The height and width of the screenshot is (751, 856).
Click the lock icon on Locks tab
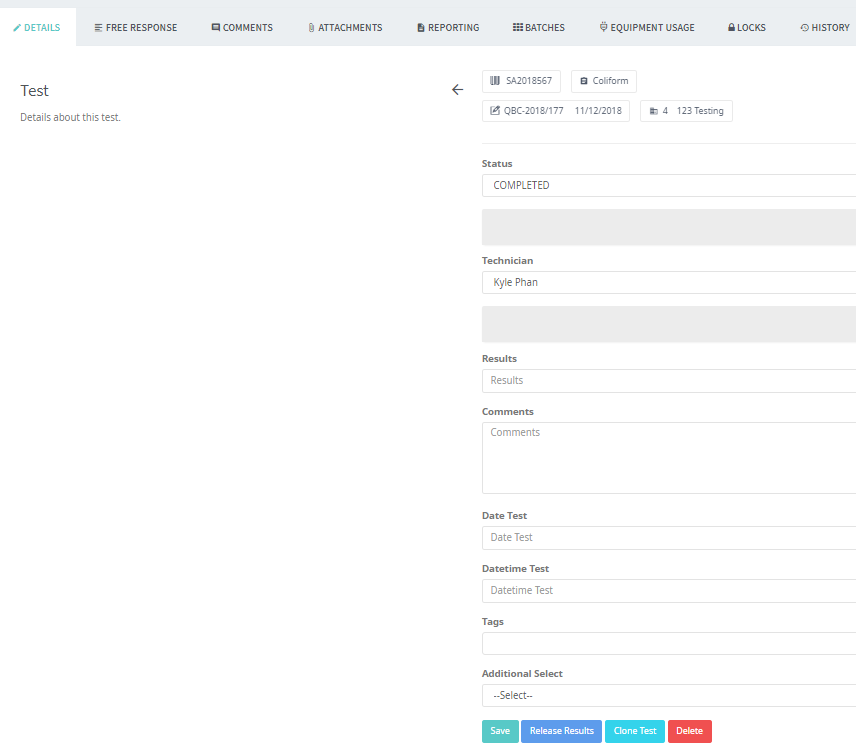731,28
